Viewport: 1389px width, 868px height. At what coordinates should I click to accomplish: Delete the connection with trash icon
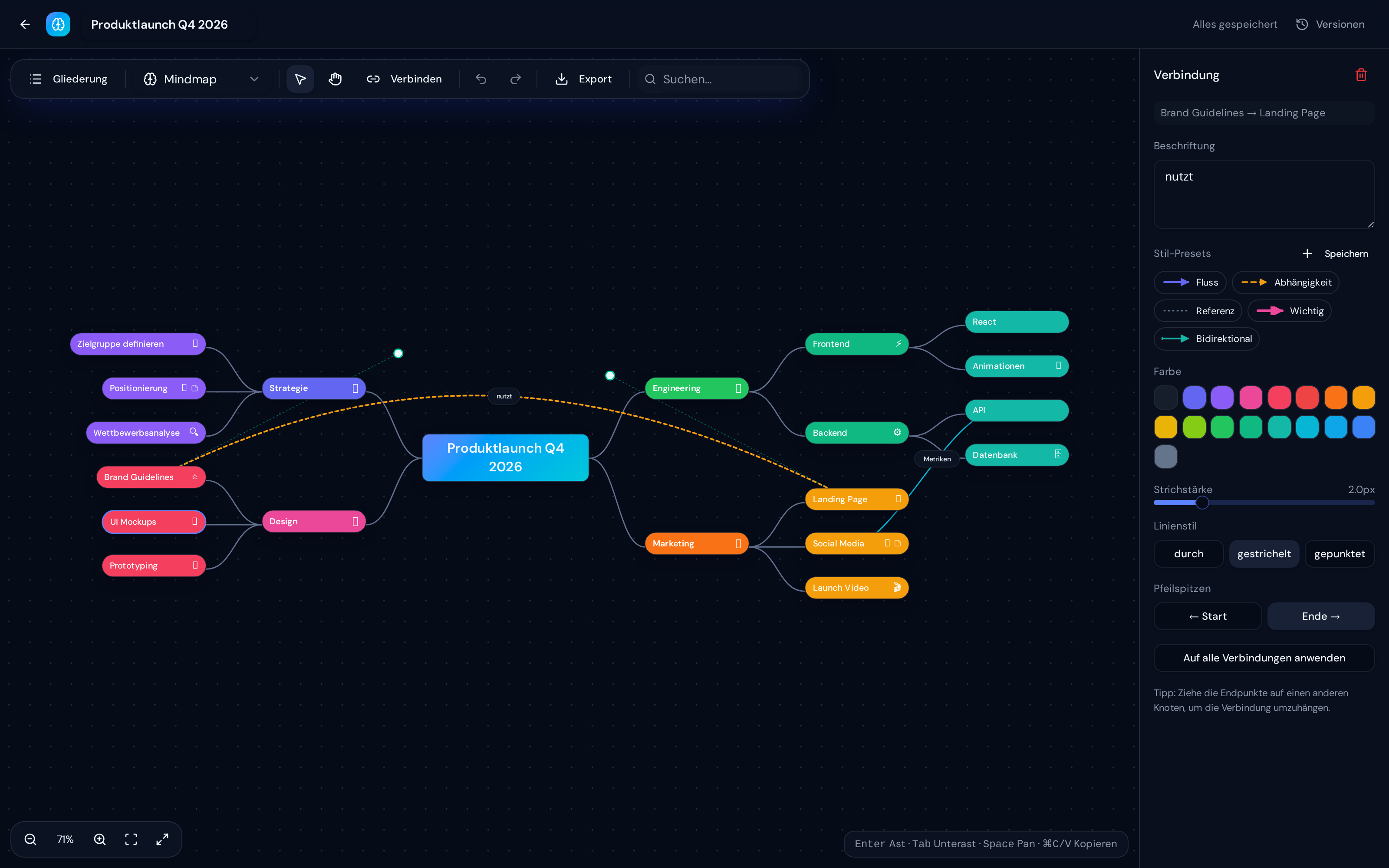click(x=1361, y=75)
